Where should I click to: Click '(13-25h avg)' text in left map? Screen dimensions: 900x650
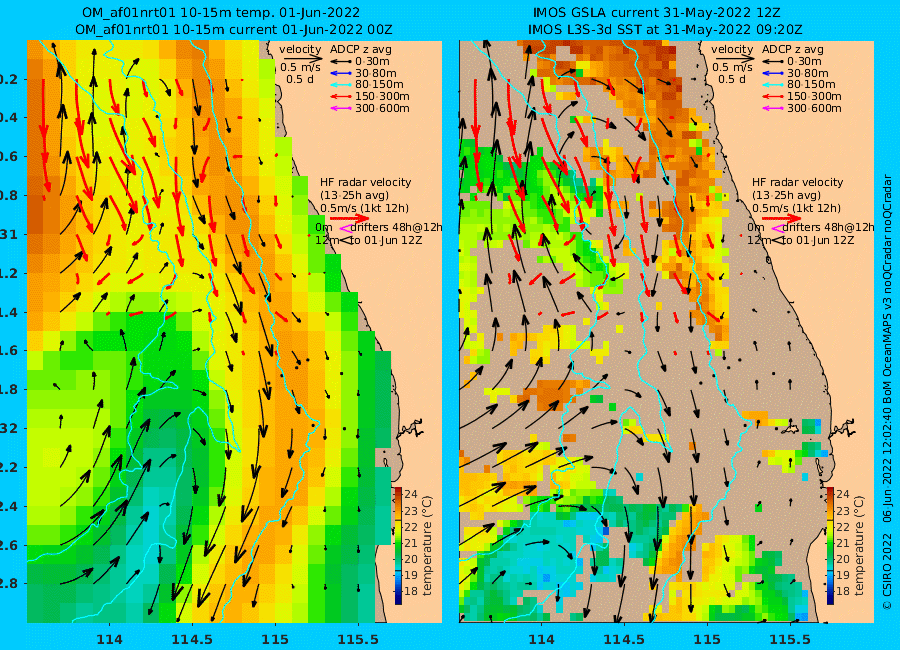355,195
